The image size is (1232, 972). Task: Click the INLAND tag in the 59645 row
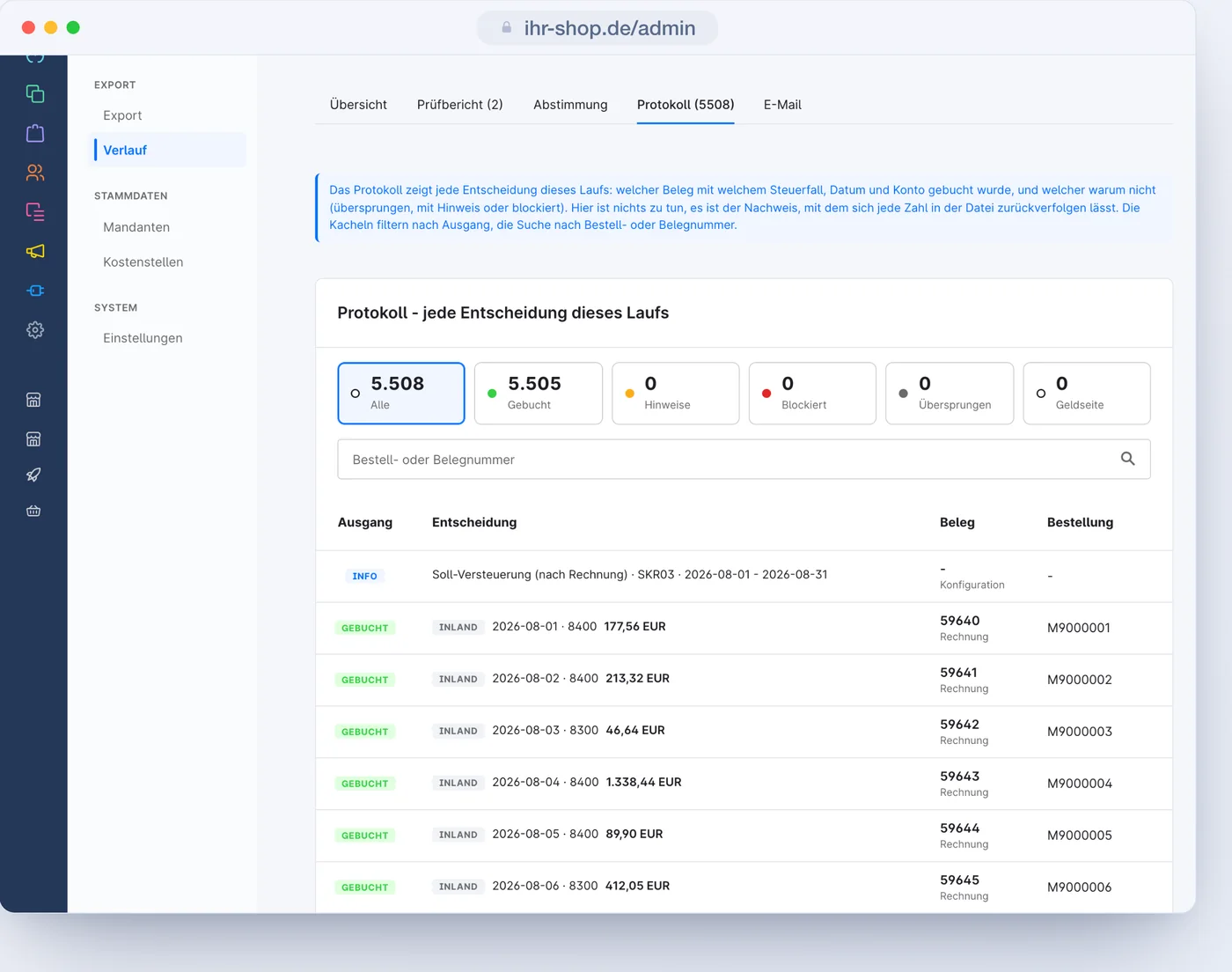pyautogui.click(x=458, y=887)
